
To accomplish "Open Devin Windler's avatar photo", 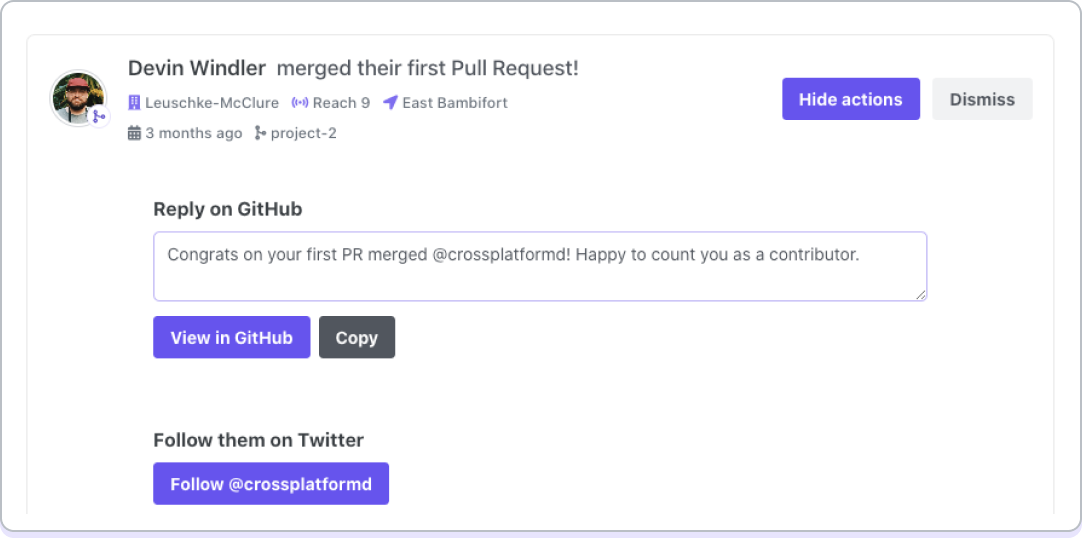I will coord(77,97).
